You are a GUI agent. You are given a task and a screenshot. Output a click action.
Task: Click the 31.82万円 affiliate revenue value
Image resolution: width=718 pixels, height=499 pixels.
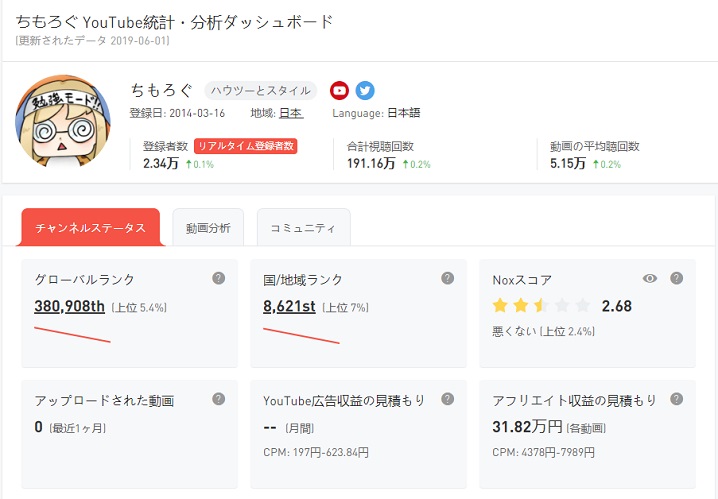coord(527,427)
